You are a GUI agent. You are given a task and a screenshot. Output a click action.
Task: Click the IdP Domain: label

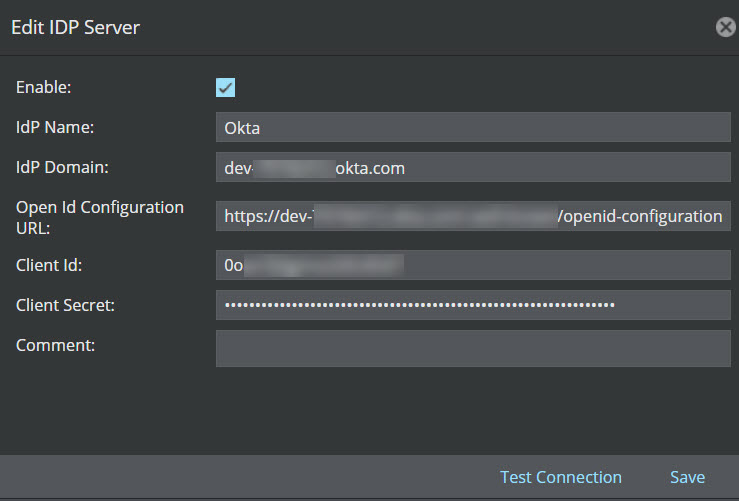[62, 167]
